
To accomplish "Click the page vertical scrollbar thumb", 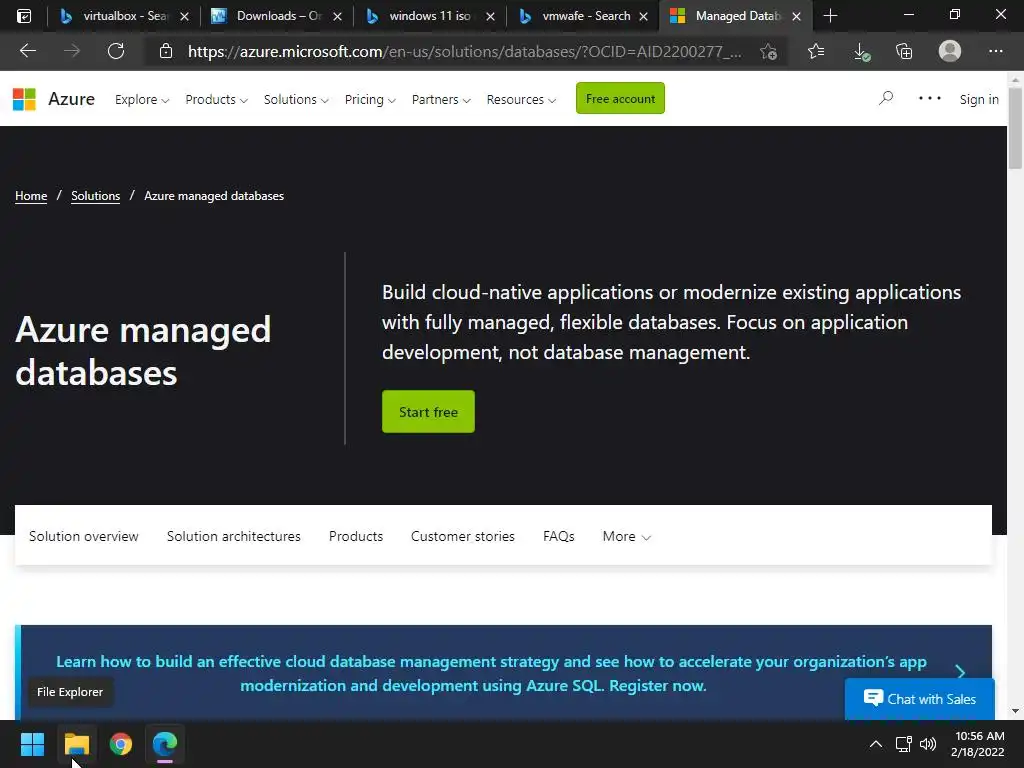I will 1015,128.
